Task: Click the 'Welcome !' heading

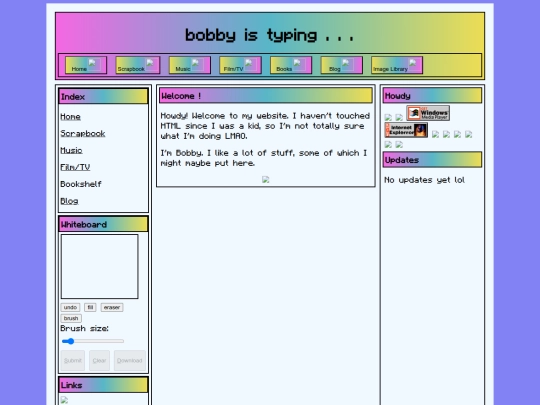Action: point(266,95)
